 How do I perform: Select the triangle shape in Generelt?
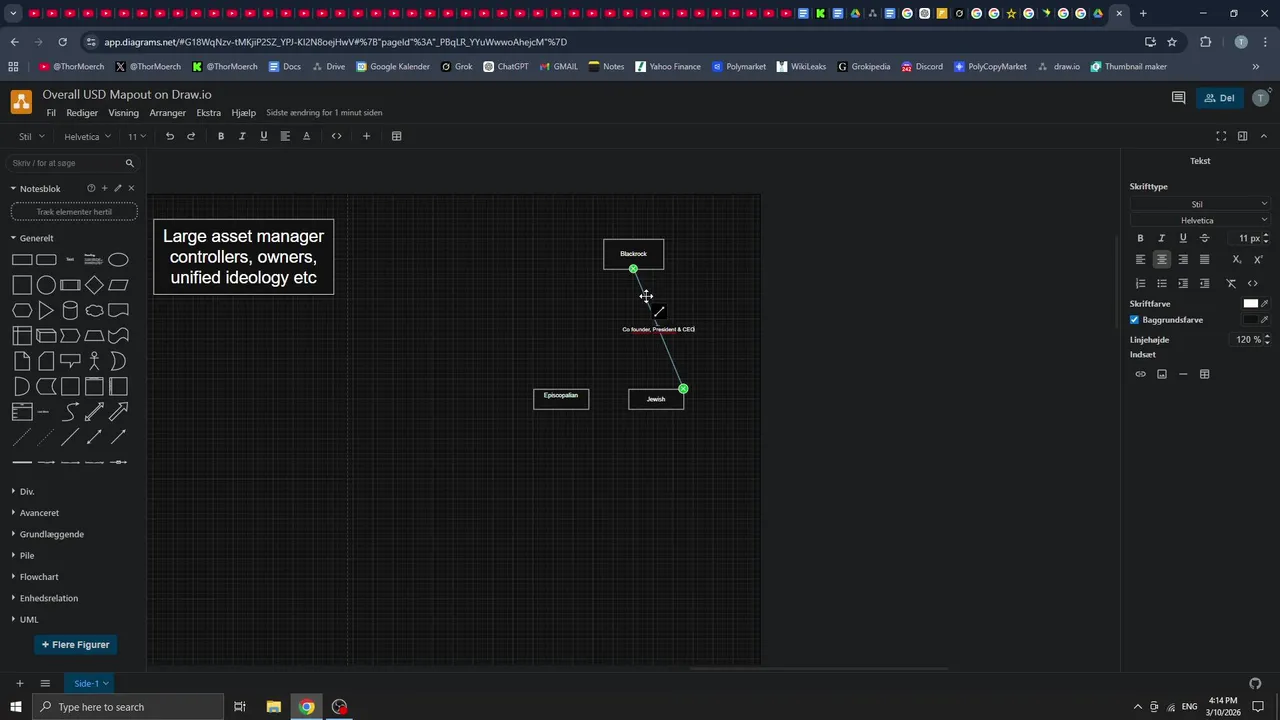(x=46, y=310)
